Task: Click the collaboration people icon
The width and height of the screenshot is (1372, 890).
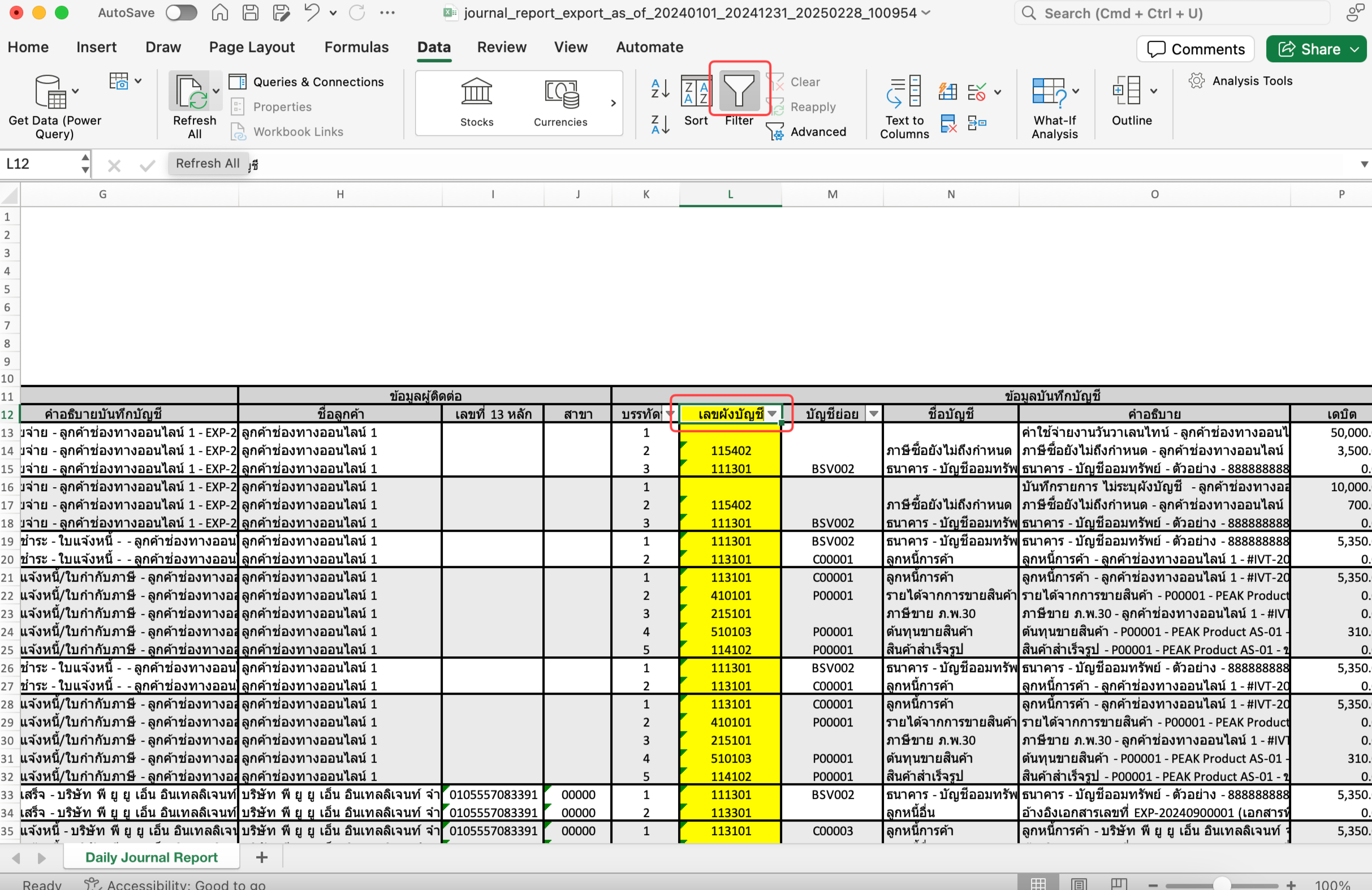Action: click(x=1354, y=12)
